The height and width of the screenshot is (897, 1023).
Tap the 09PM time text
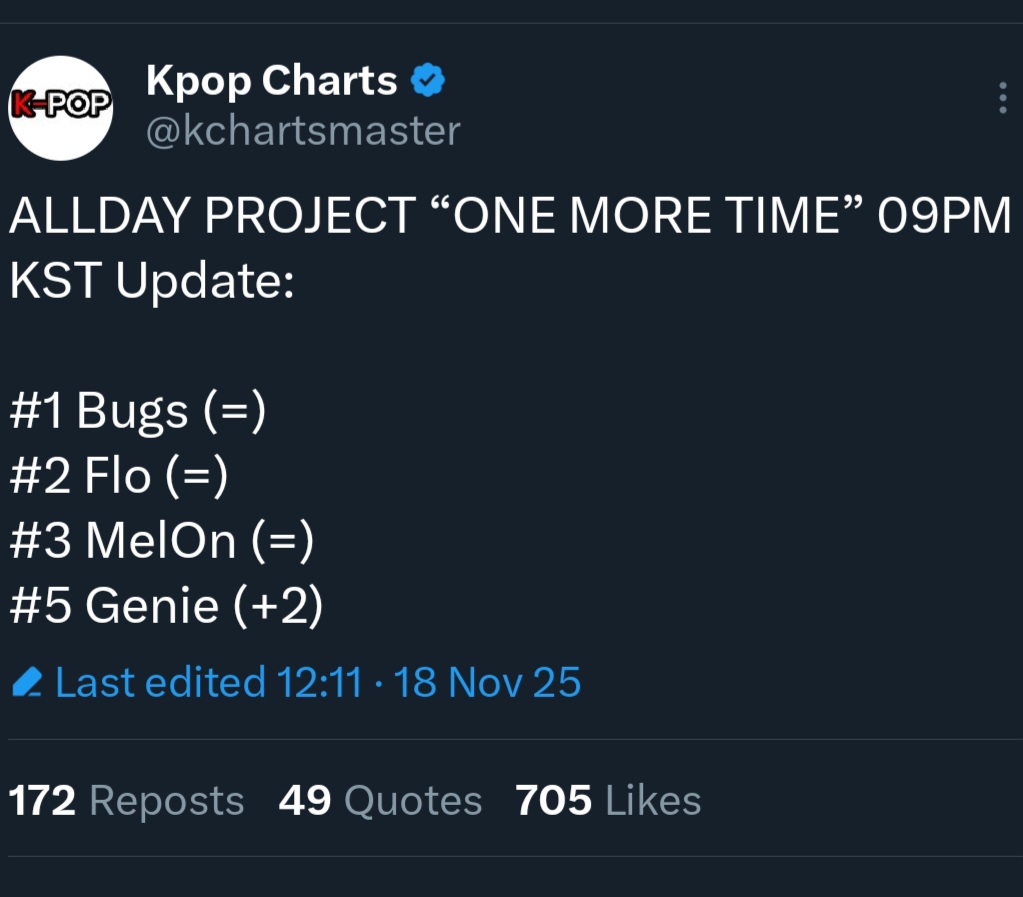[x=944, y=216]
